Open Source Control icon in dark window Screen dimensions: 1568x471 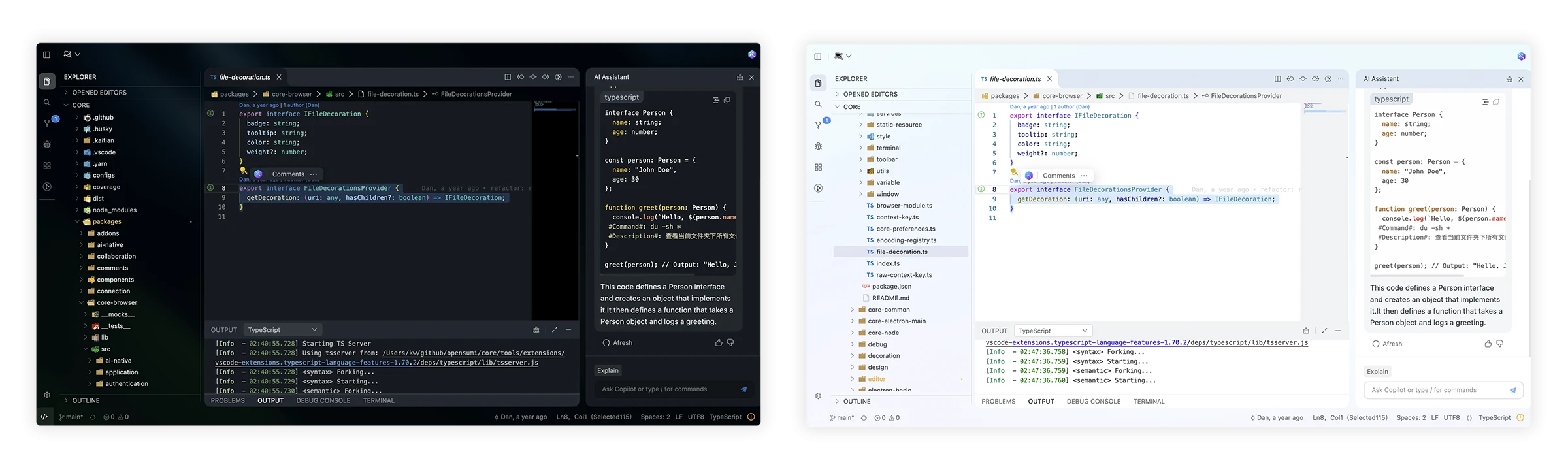pyautogui.click(x=47, y=123)
